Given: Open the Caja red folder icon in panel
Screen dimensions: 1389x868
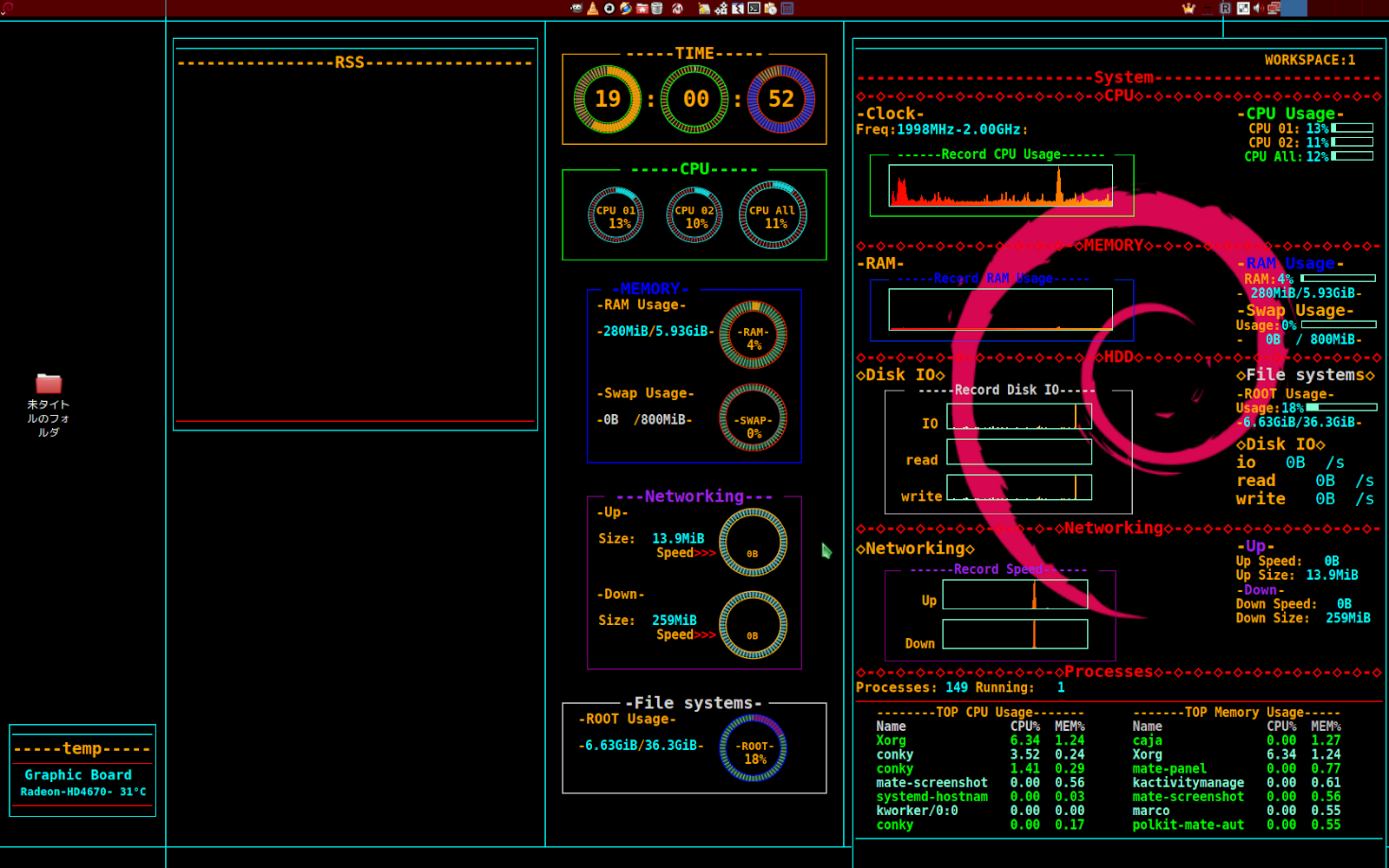Looking at the screenshot, I should pos(642,7).
